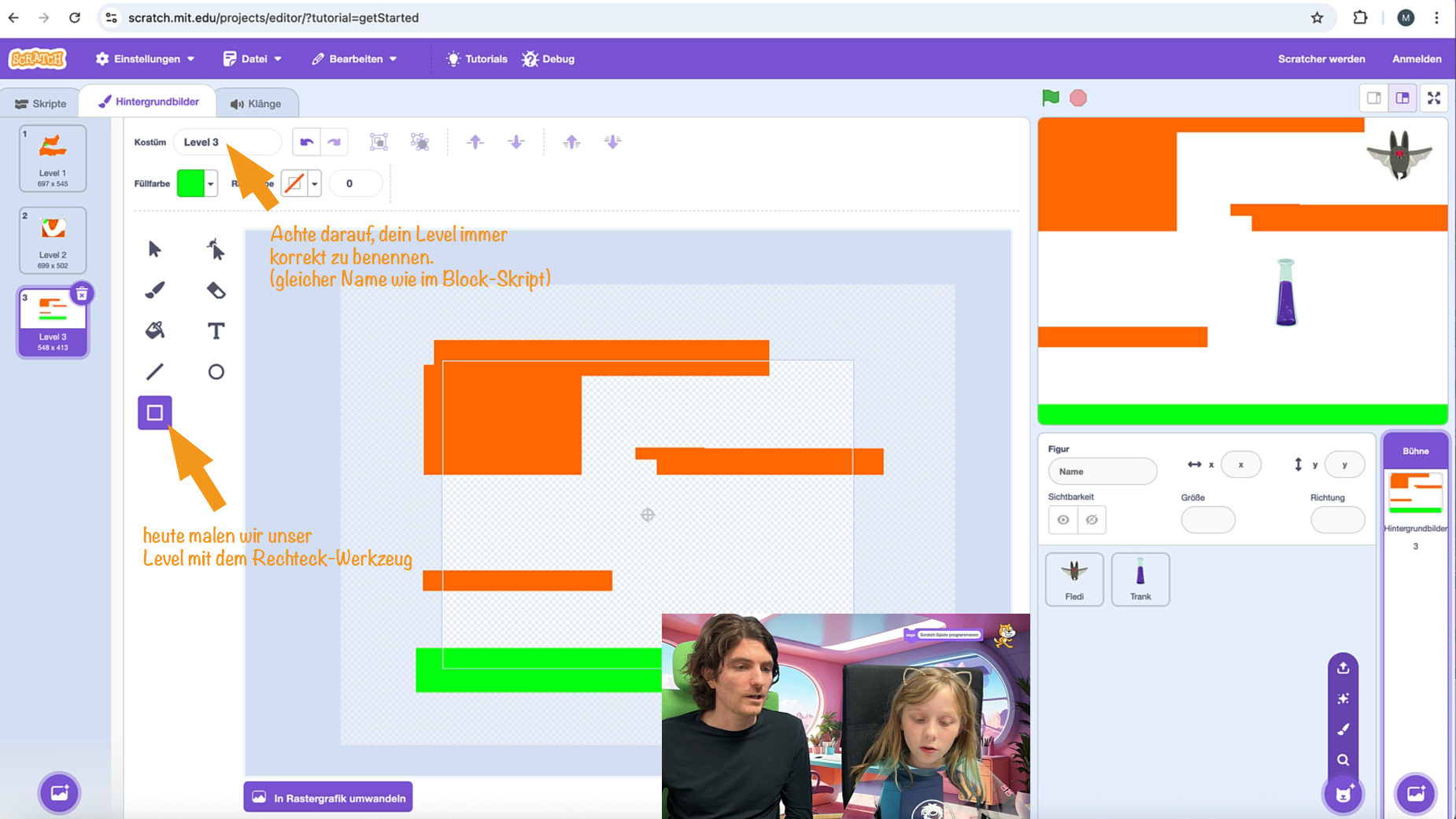Show the sprite with the eye icon
This screenshot has width=1456, height=819.
1063,519
